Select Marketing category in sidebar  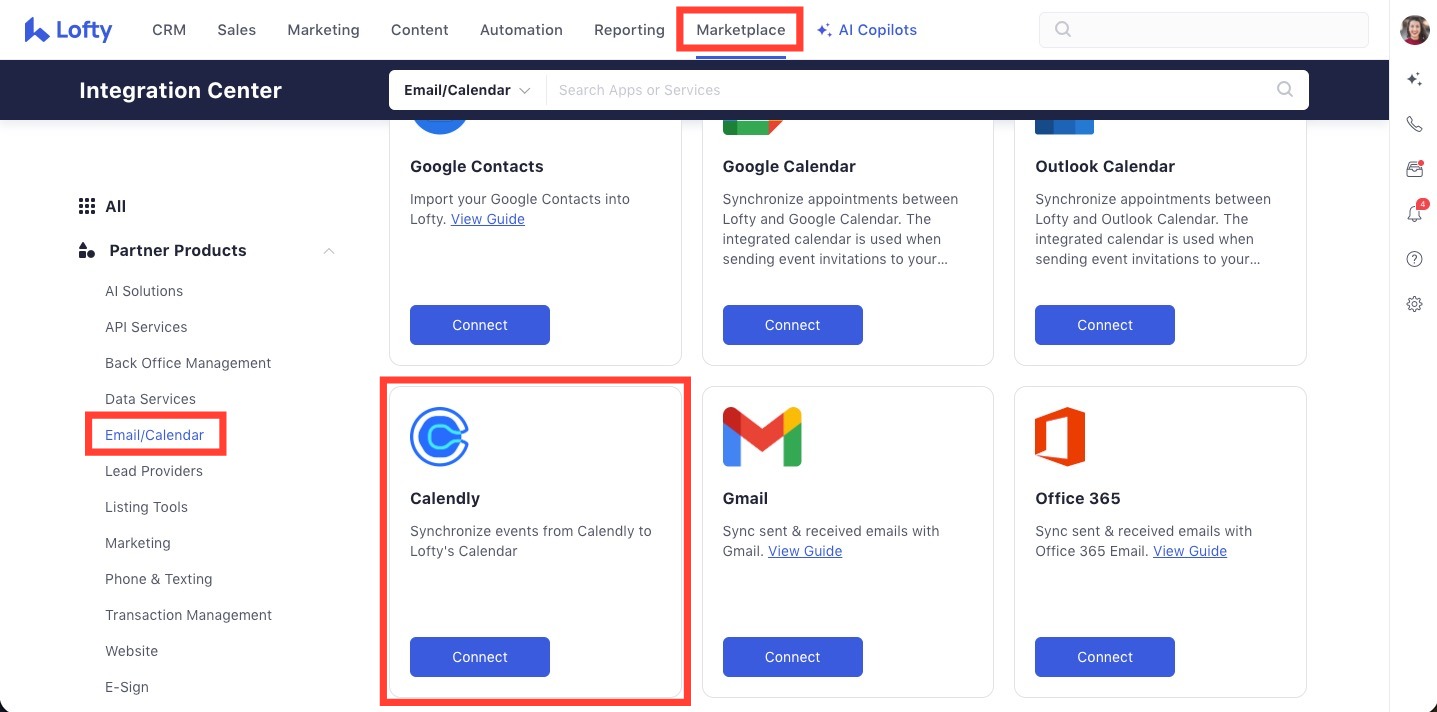pyautogui.click(x=138, y=543)
